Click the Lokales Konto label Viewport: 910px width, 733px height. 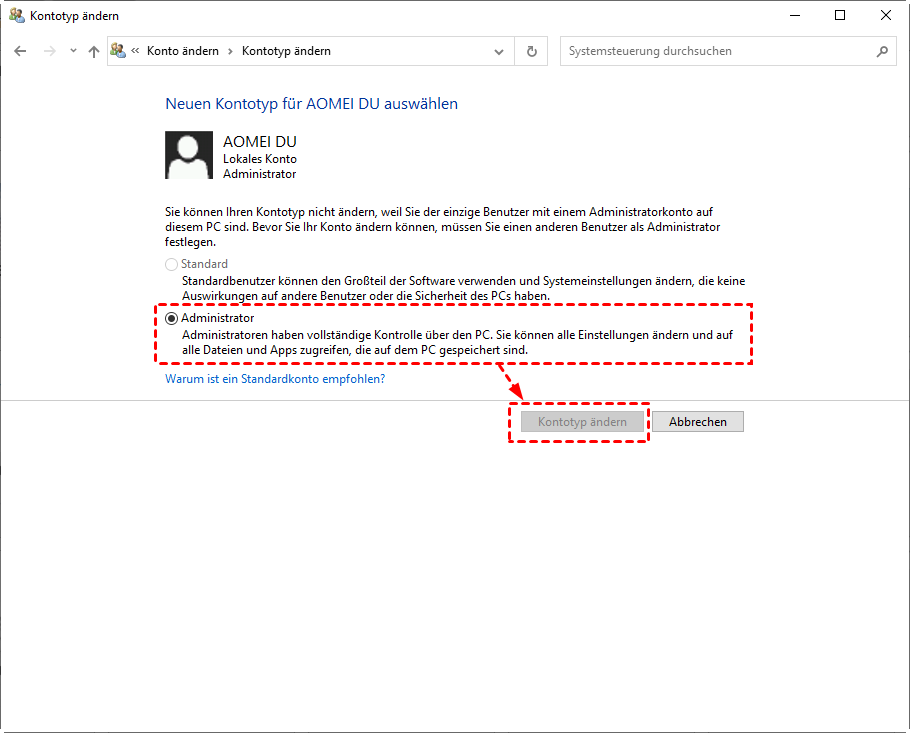tap(260, 159)
